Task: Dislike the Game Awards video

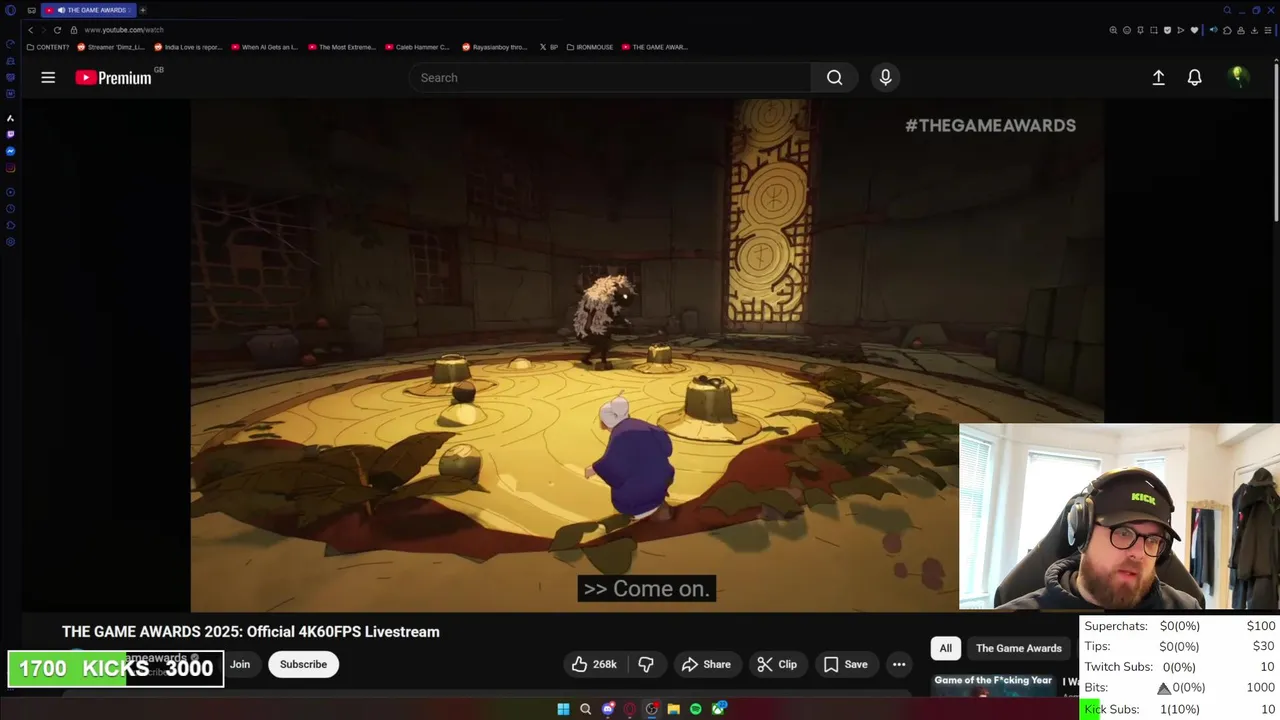Action: click(x=646, y=664)
